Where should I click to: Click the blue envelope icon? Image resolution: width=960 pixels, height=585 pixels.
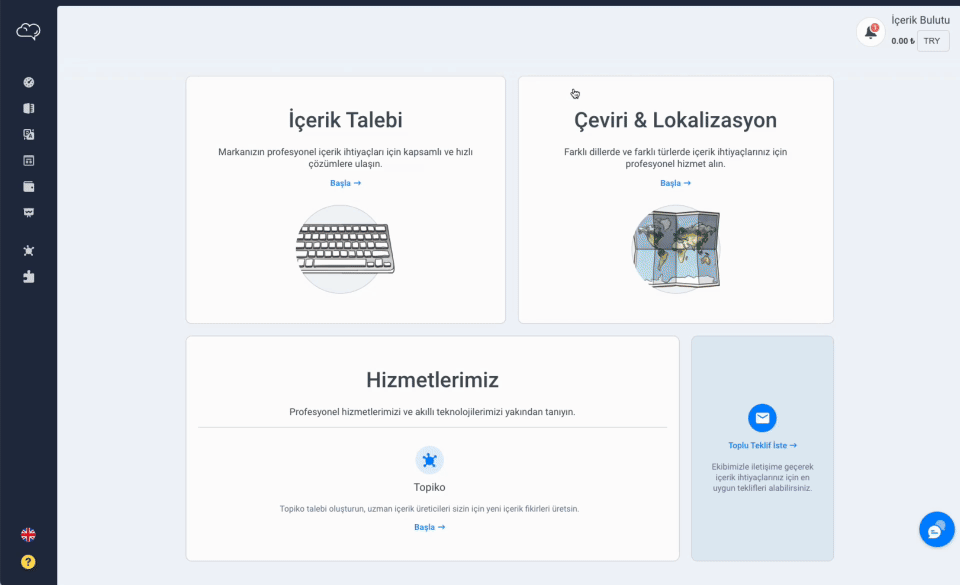point(762,418)
